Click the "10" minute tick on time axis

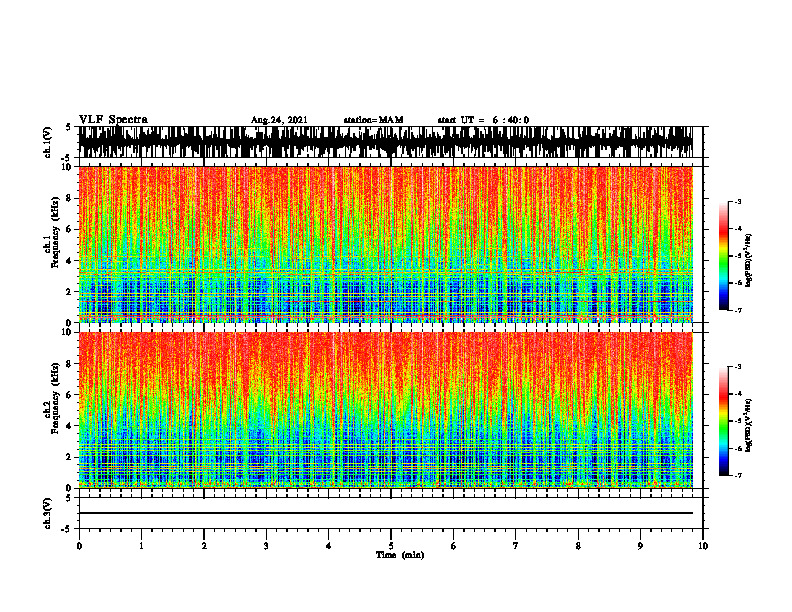click(703, 546)
